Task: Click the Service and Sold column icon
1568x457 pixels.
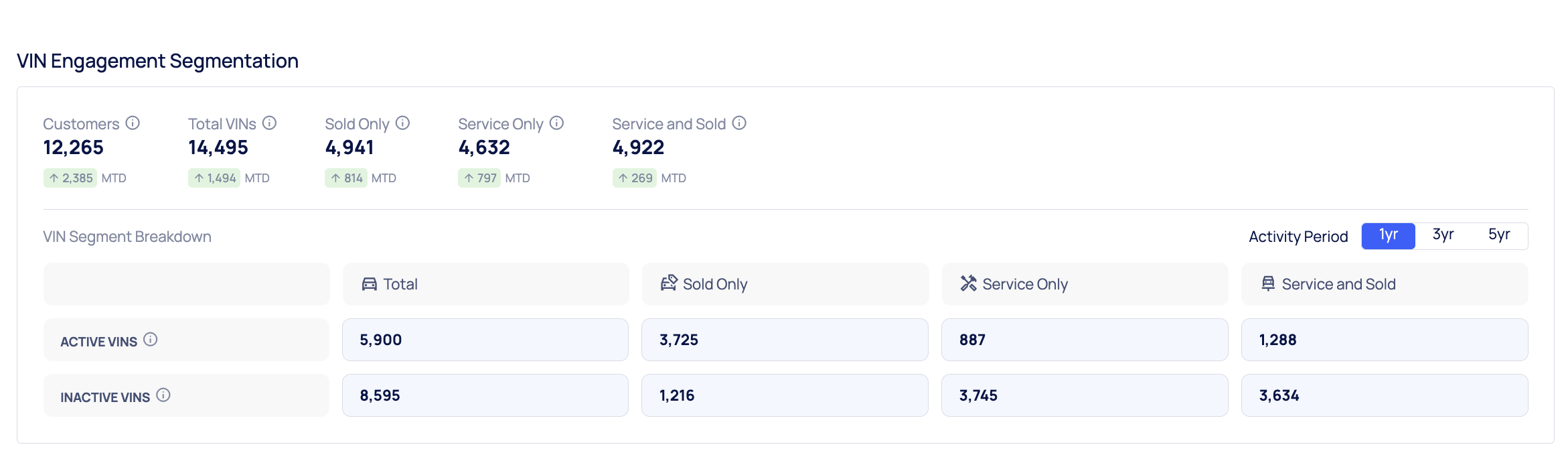Action: click(1268, 283)
